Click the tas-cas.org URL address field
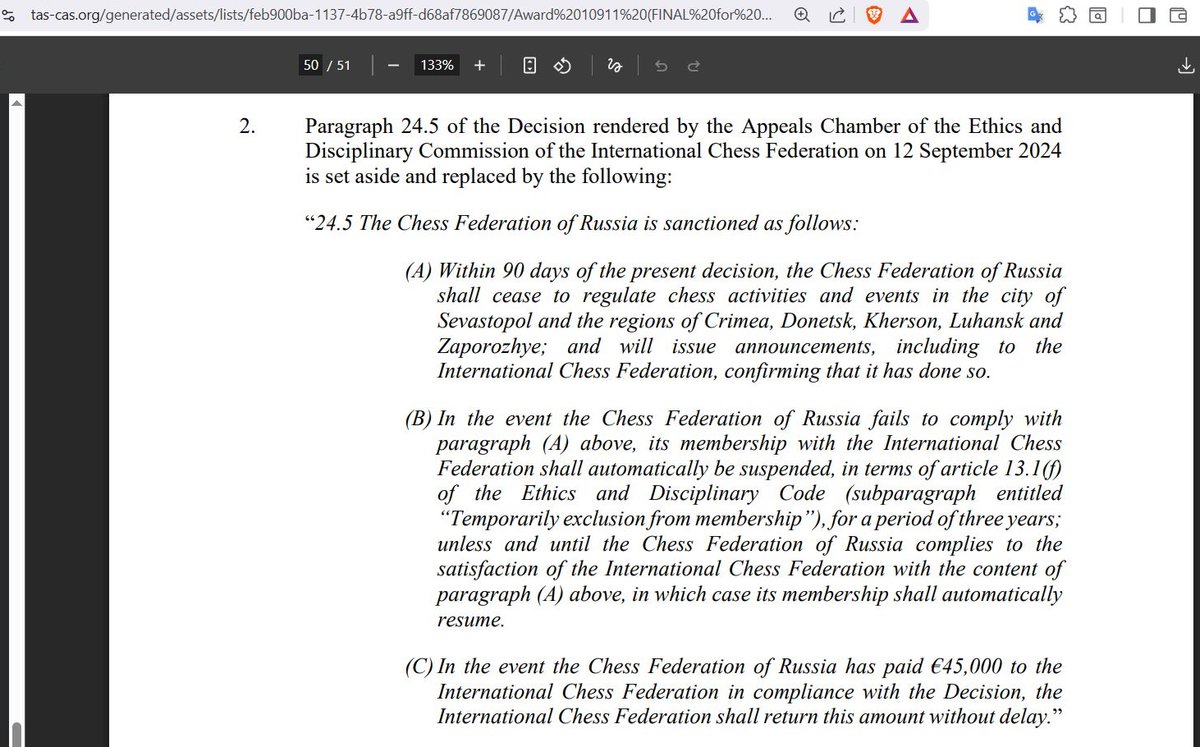The height and width of the screenshot is (747, 1200). [402, 15]
